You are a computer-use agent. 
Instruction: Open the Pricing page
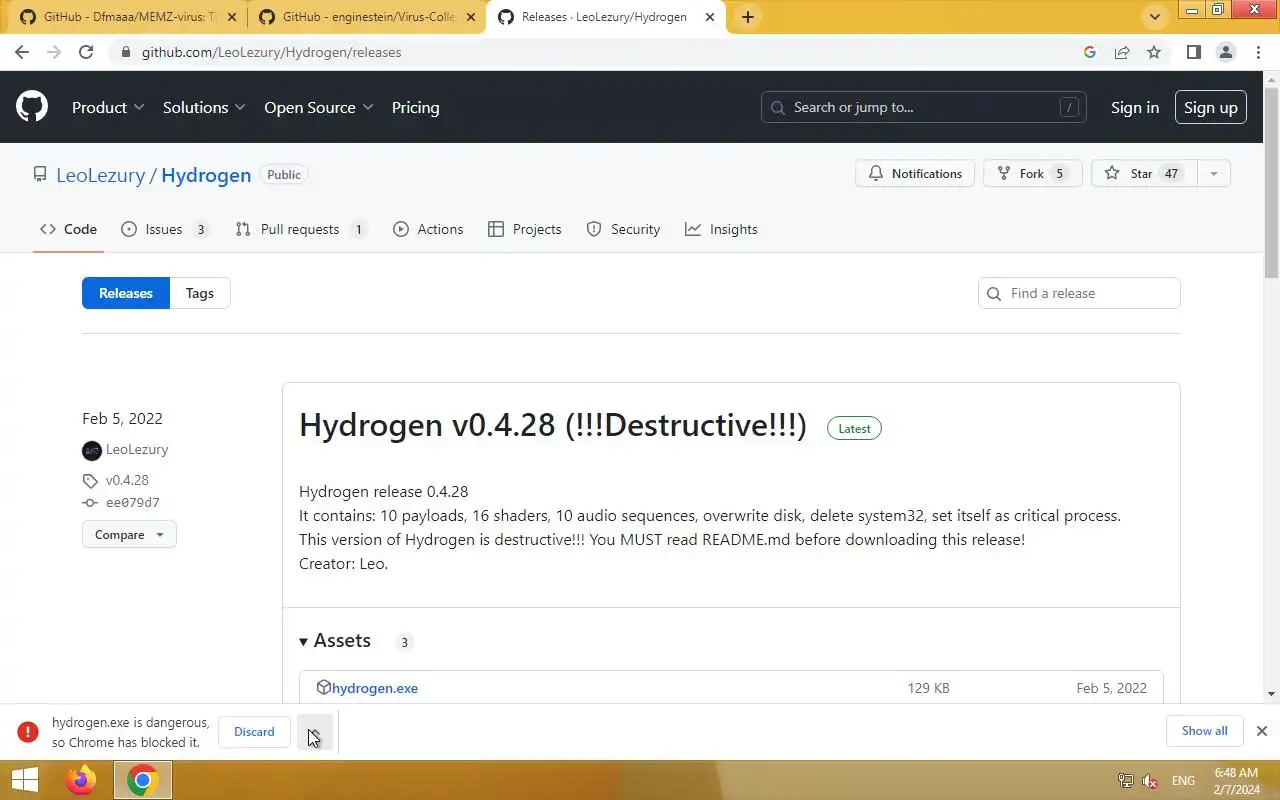tap(415, 107)
